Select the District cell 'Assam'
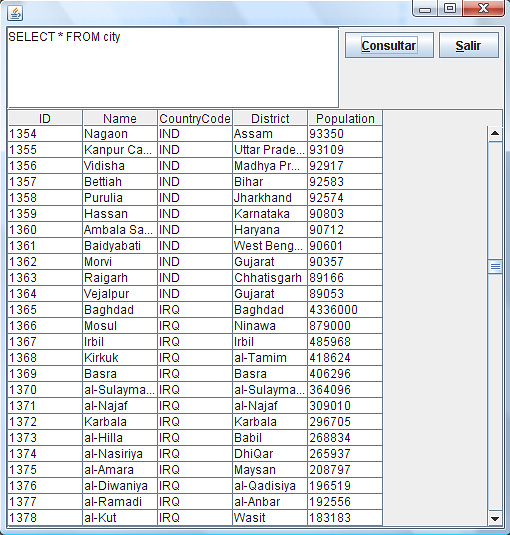The image size is (510, 535). pyautogui.click(x=270, y=134)
